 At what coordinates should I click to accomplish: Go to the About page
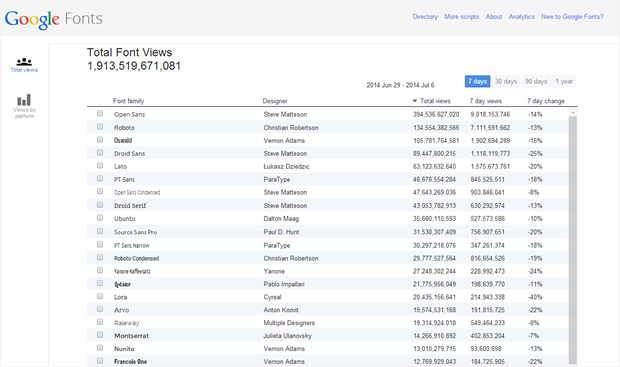[x=494, y=17]
